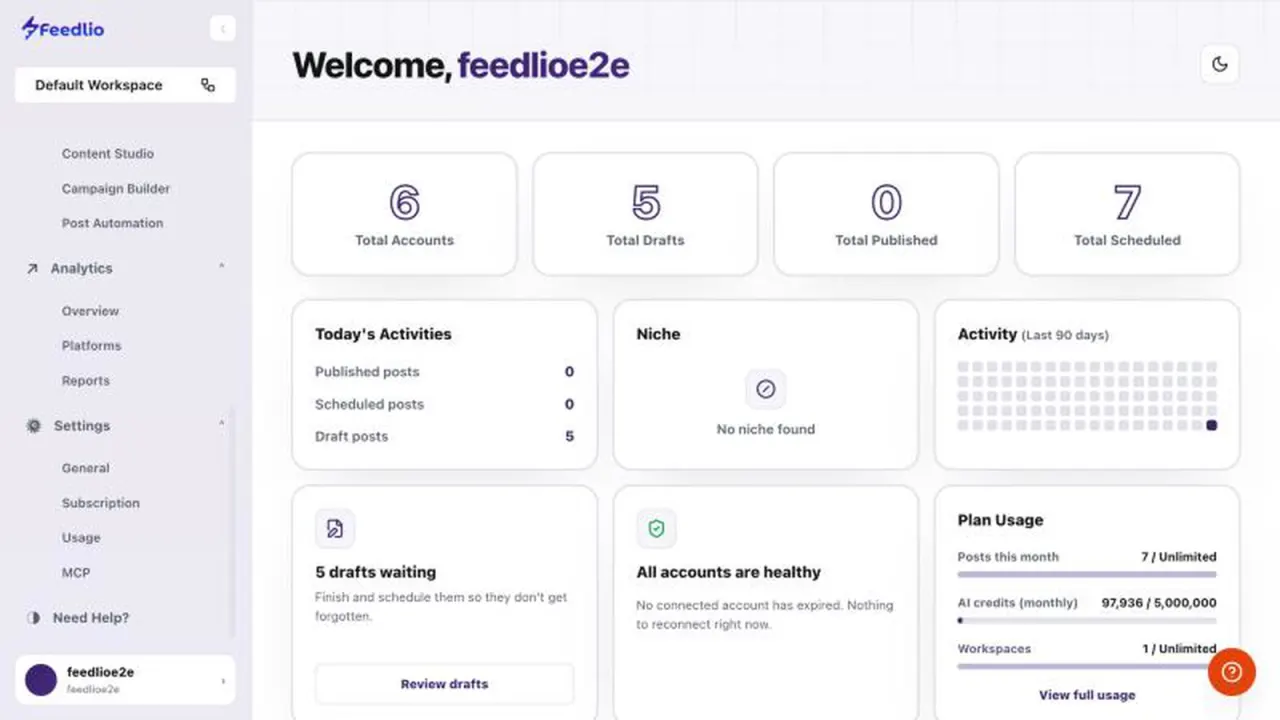This screenshot has width=1280, height=720.
Task: Open the View full usage link
Action: 1087,695
